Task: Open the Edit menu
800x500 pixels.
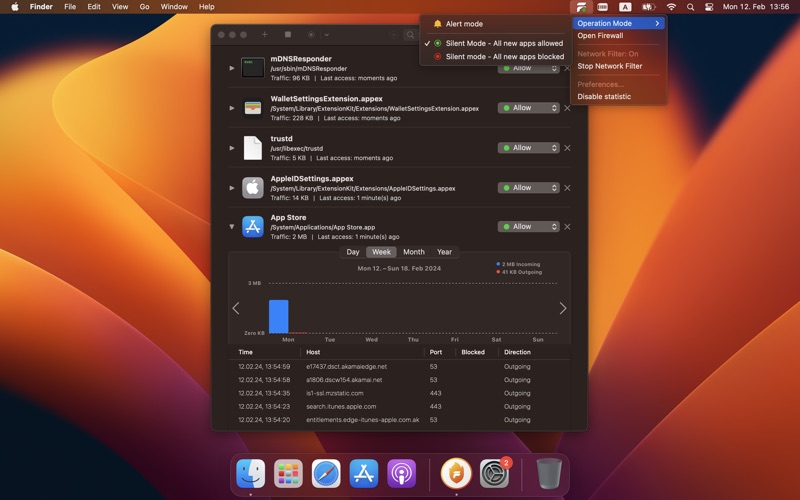Action: (94, 7)
